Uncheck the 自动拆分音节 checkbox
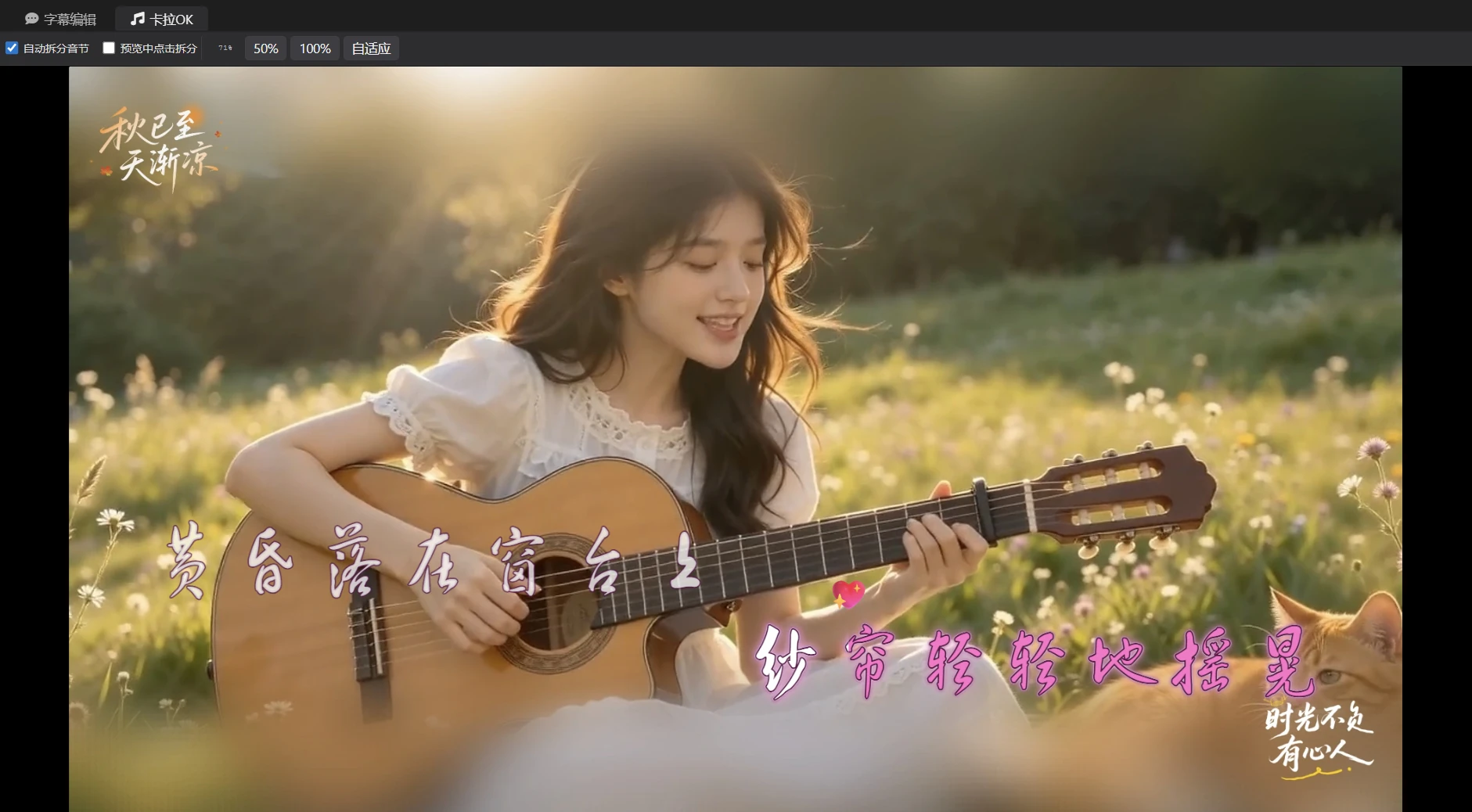1472x812 pixels. pyautogui.click(x=12, y=49)
